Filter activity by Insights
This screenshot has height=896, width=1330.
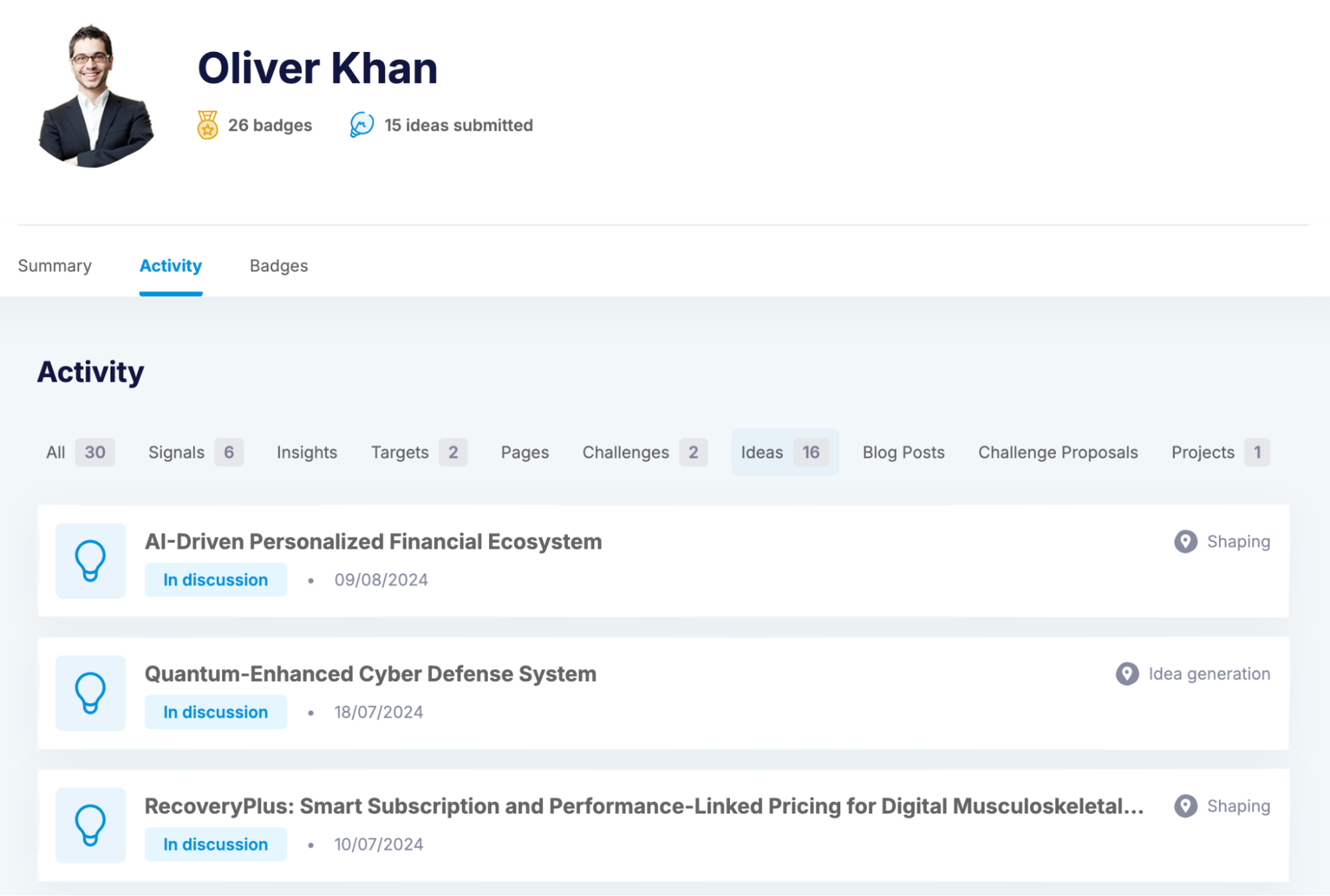tap(307, 452)
